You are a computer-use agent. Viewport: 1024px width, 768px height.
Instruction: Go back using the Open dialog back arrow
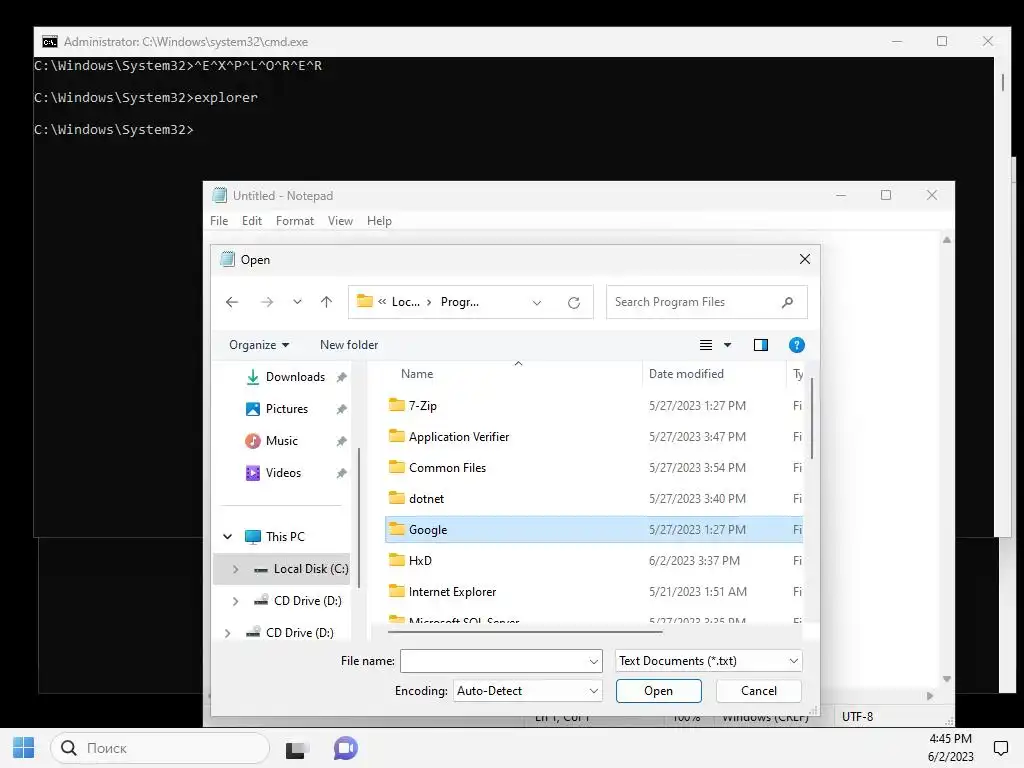tap(232, 302)
